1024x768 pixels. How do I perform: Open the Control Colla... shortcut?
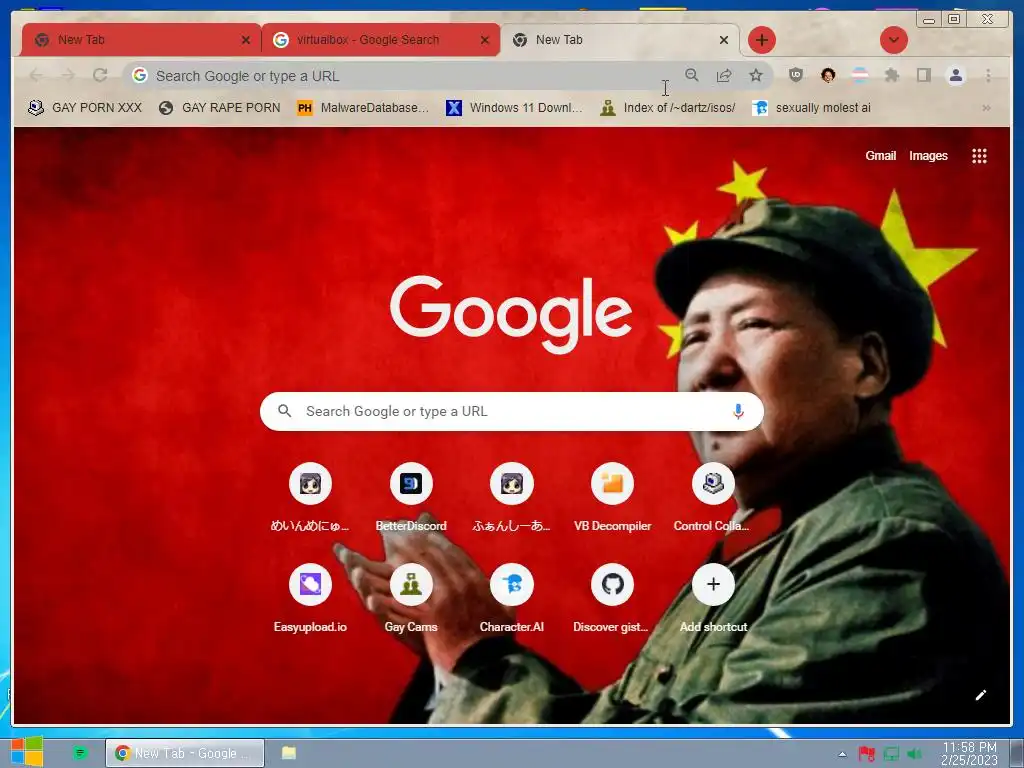click(712, 498)
